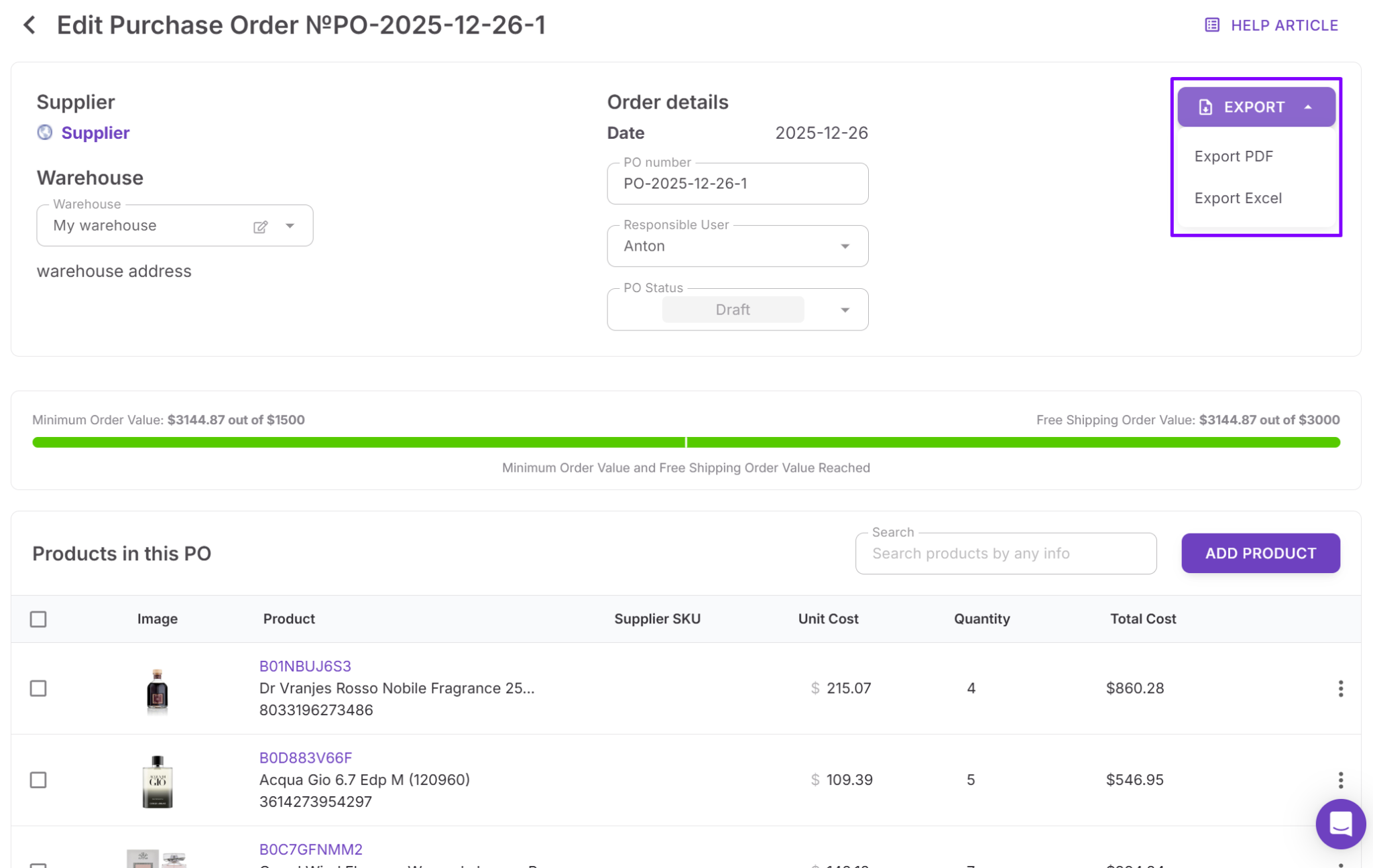Screen dimensions: 1373x868
Task: Toggle the select all products checkbox
Action: (x=38, y=619)
